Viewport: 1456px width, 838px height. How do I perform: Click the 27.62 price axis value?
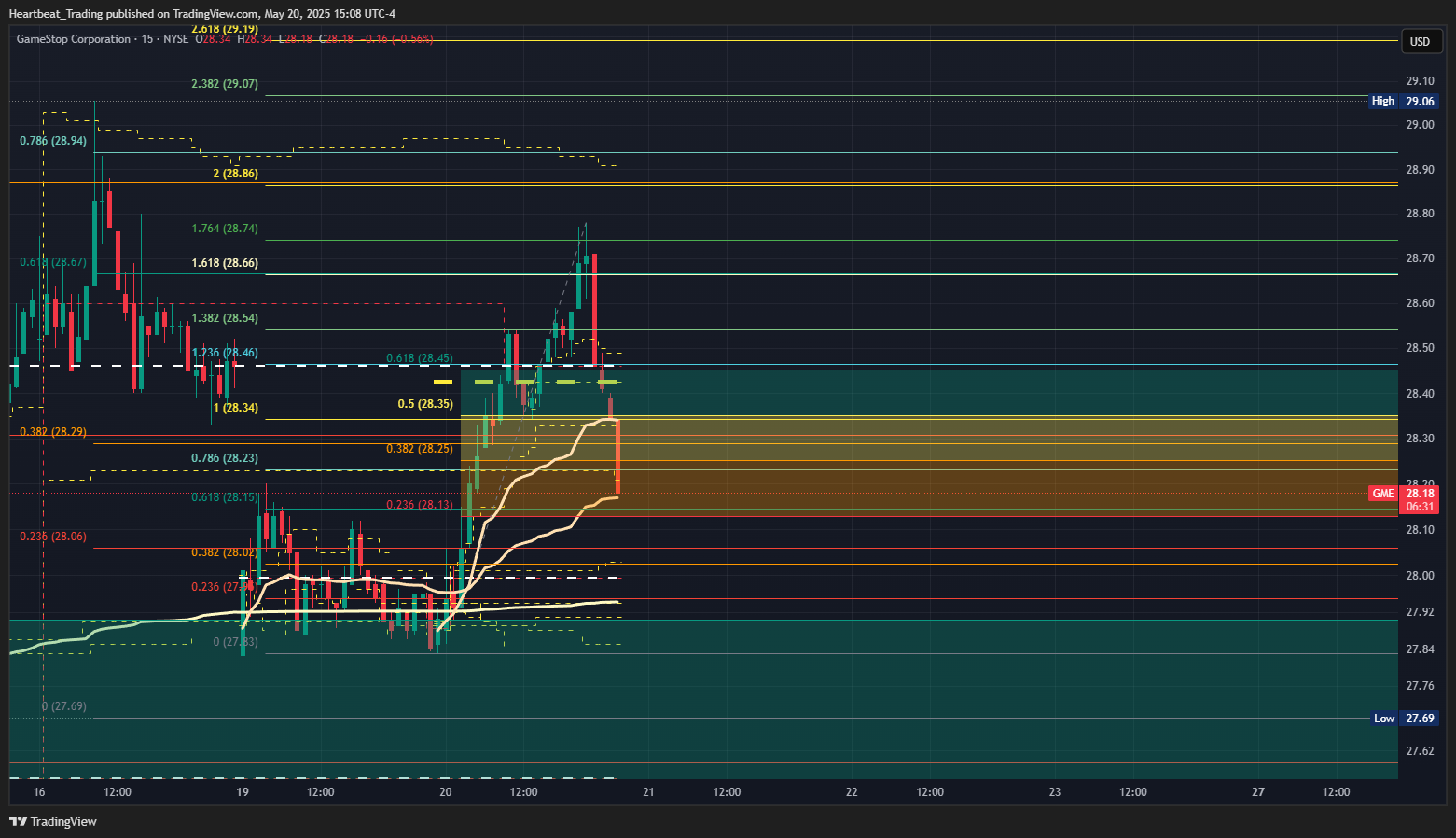[x=1420, y=751]
